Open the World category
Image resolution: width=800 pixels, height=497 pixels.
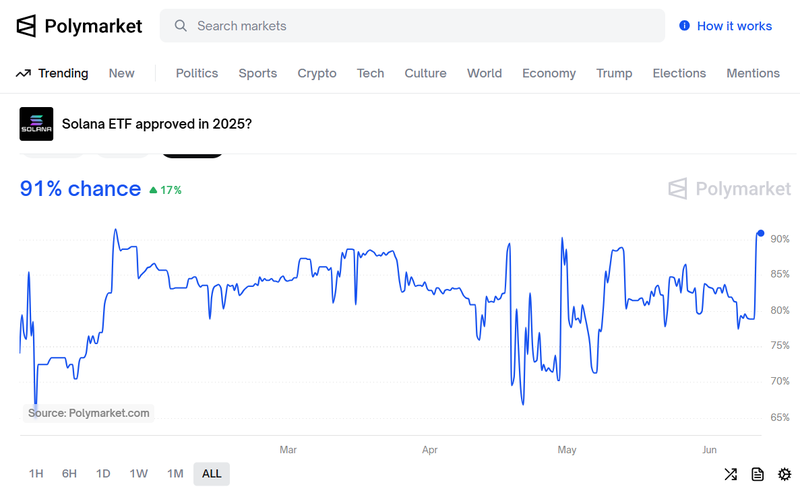(484, 73)
